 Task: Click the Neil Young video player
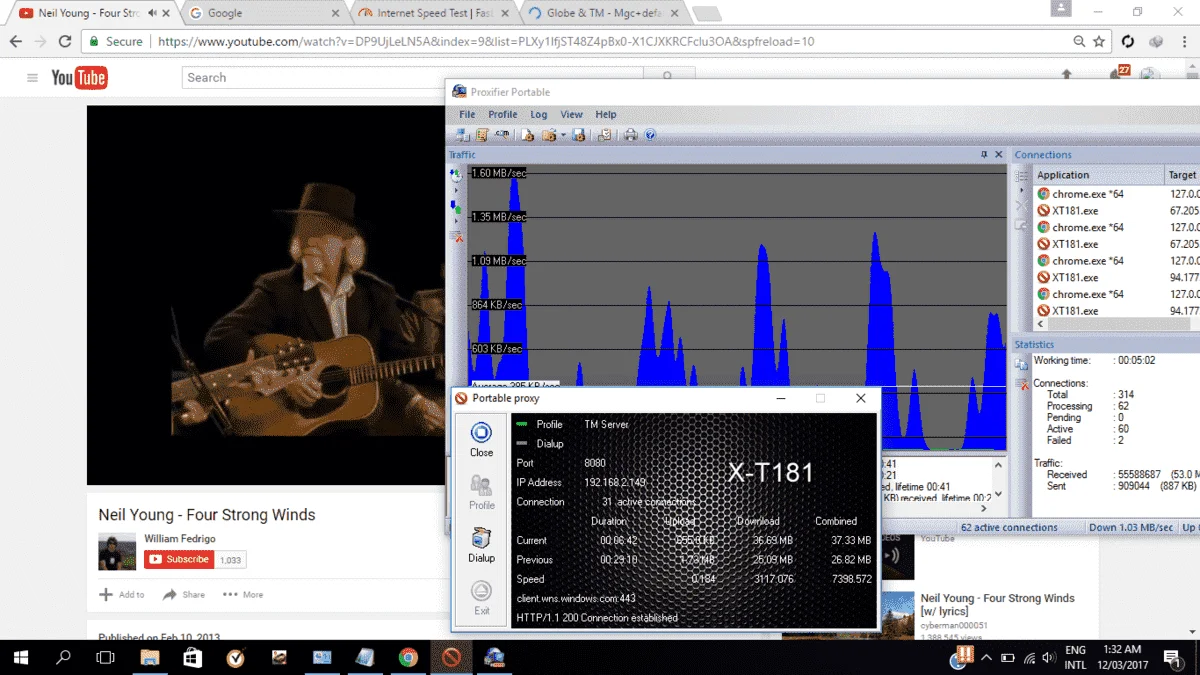[266, 295]
